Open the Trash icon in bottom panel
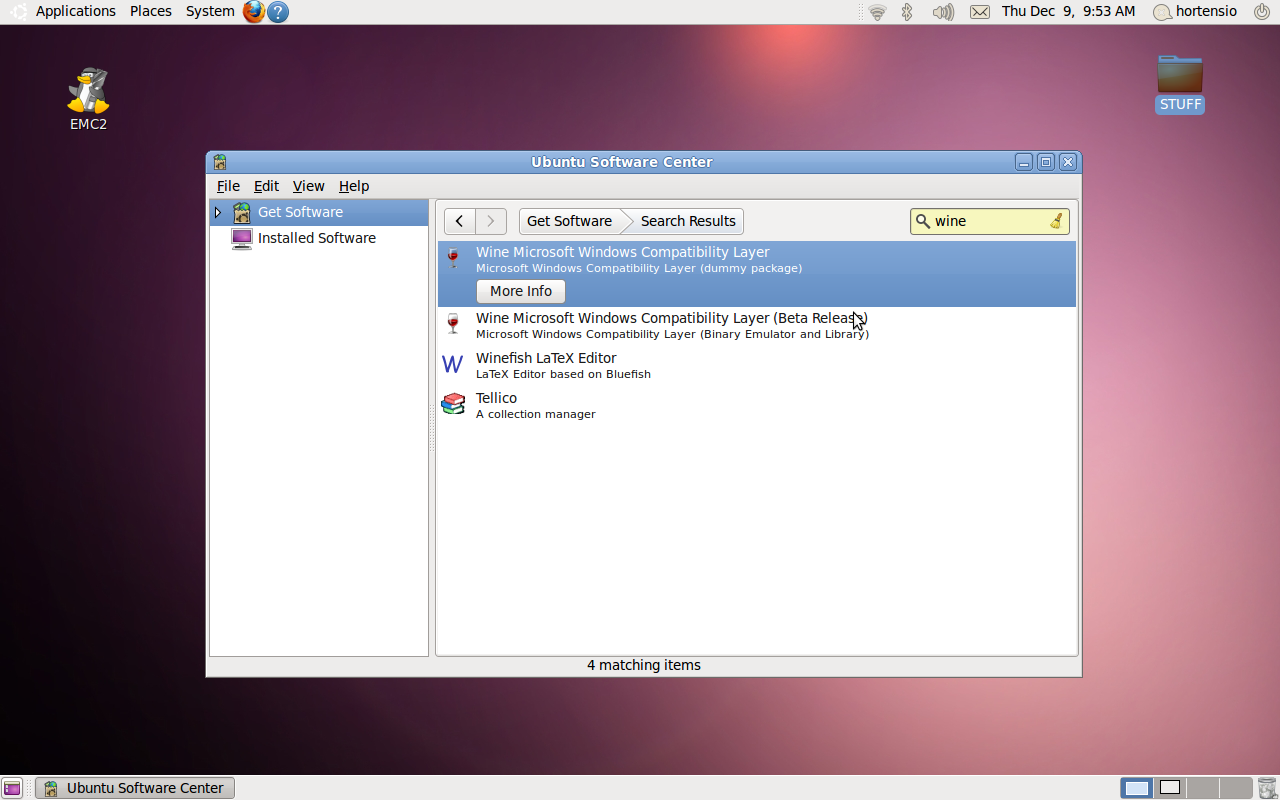The width and height of the screenshot is (1280, 800). [1267, 788]
